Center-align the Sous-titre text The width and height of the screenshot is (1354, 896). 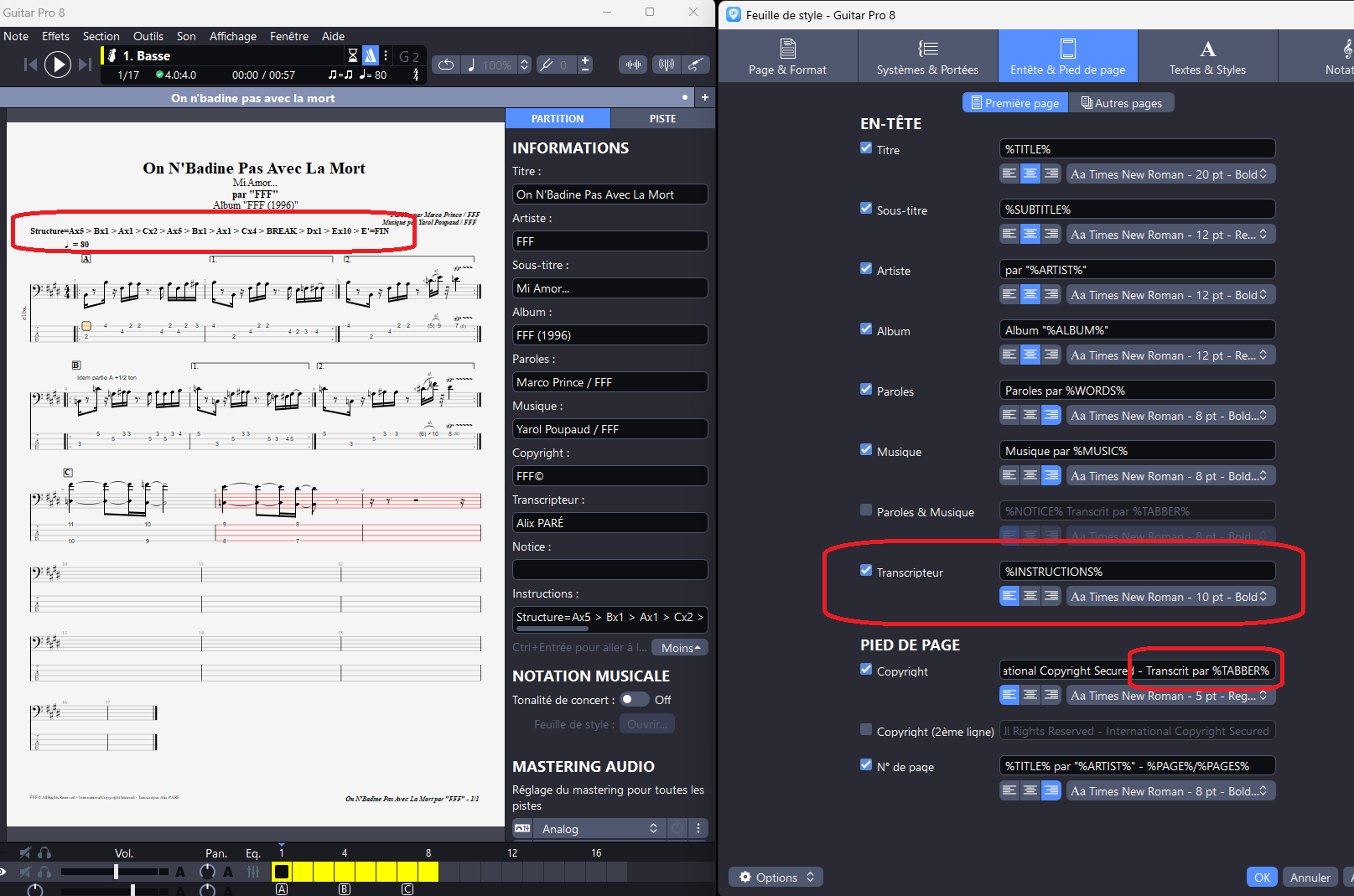[1030, 234]
